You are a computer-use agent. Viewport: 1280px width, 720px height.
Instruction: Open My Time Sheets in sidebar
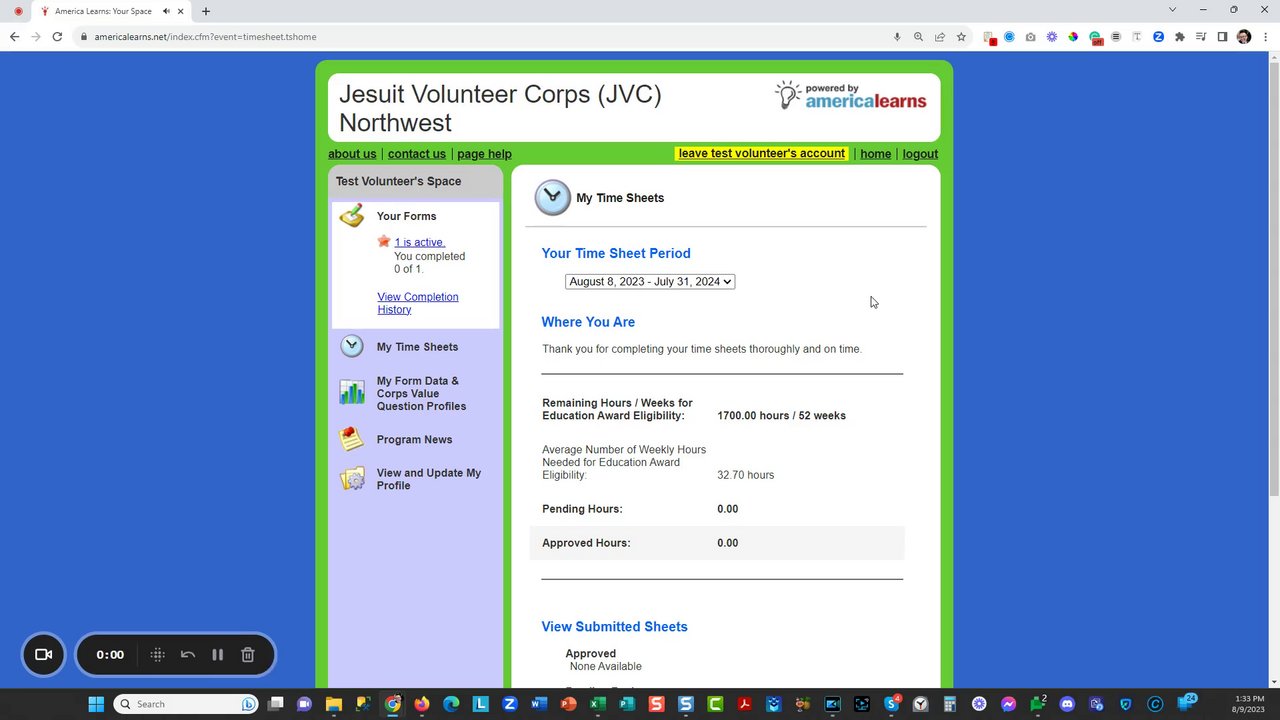pyautogui.click(x=417, y=347)
